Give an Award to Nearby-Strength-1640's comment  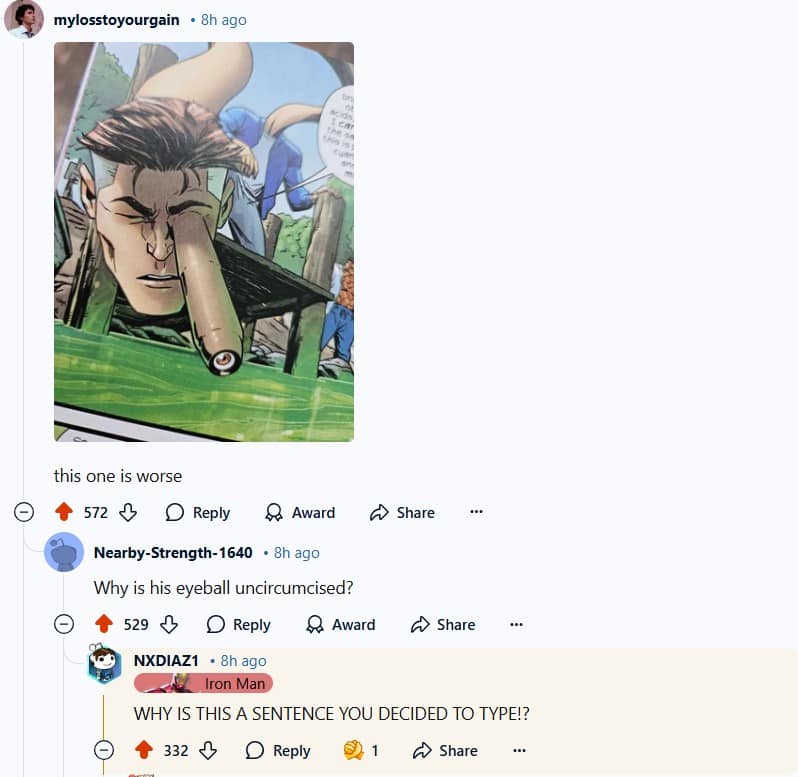point(341,624)
